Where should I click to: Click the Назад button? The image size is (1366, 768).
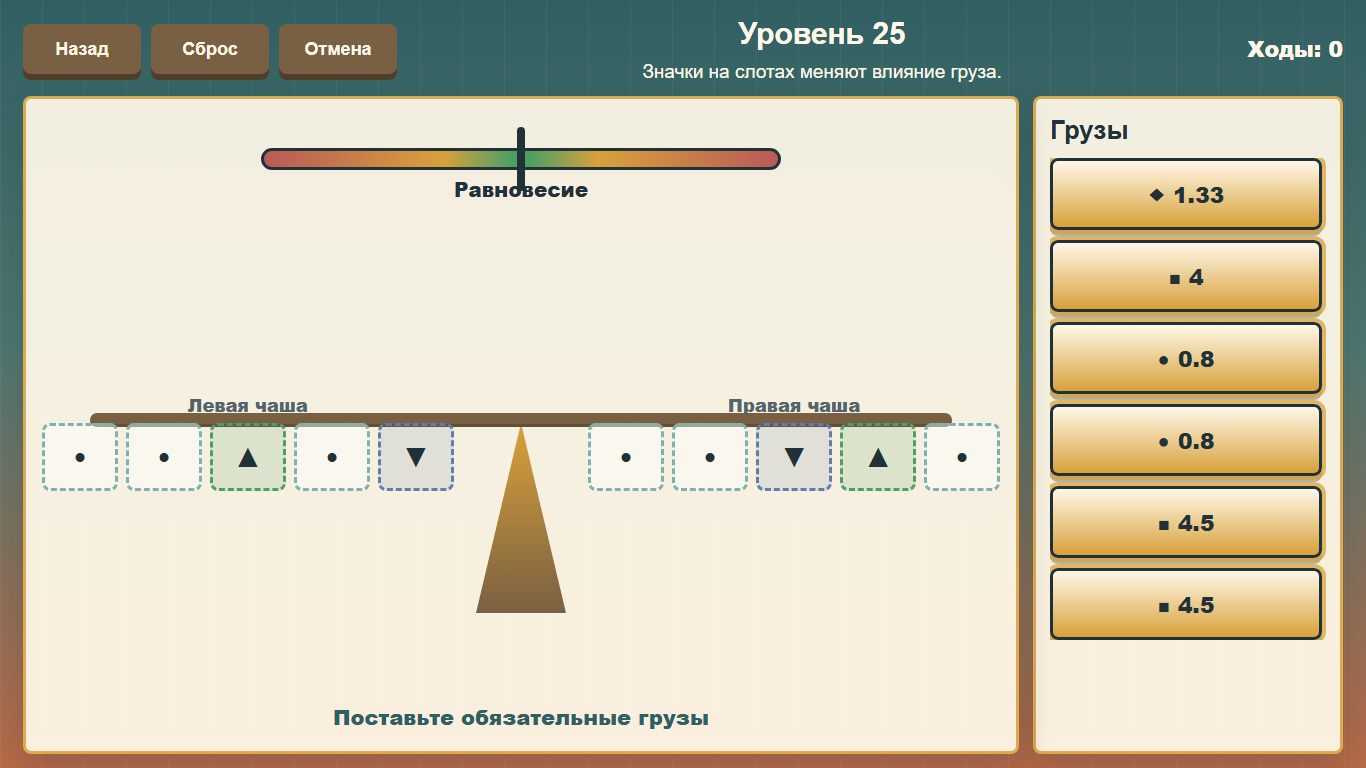pyautogui.click(x=82, y=49)
